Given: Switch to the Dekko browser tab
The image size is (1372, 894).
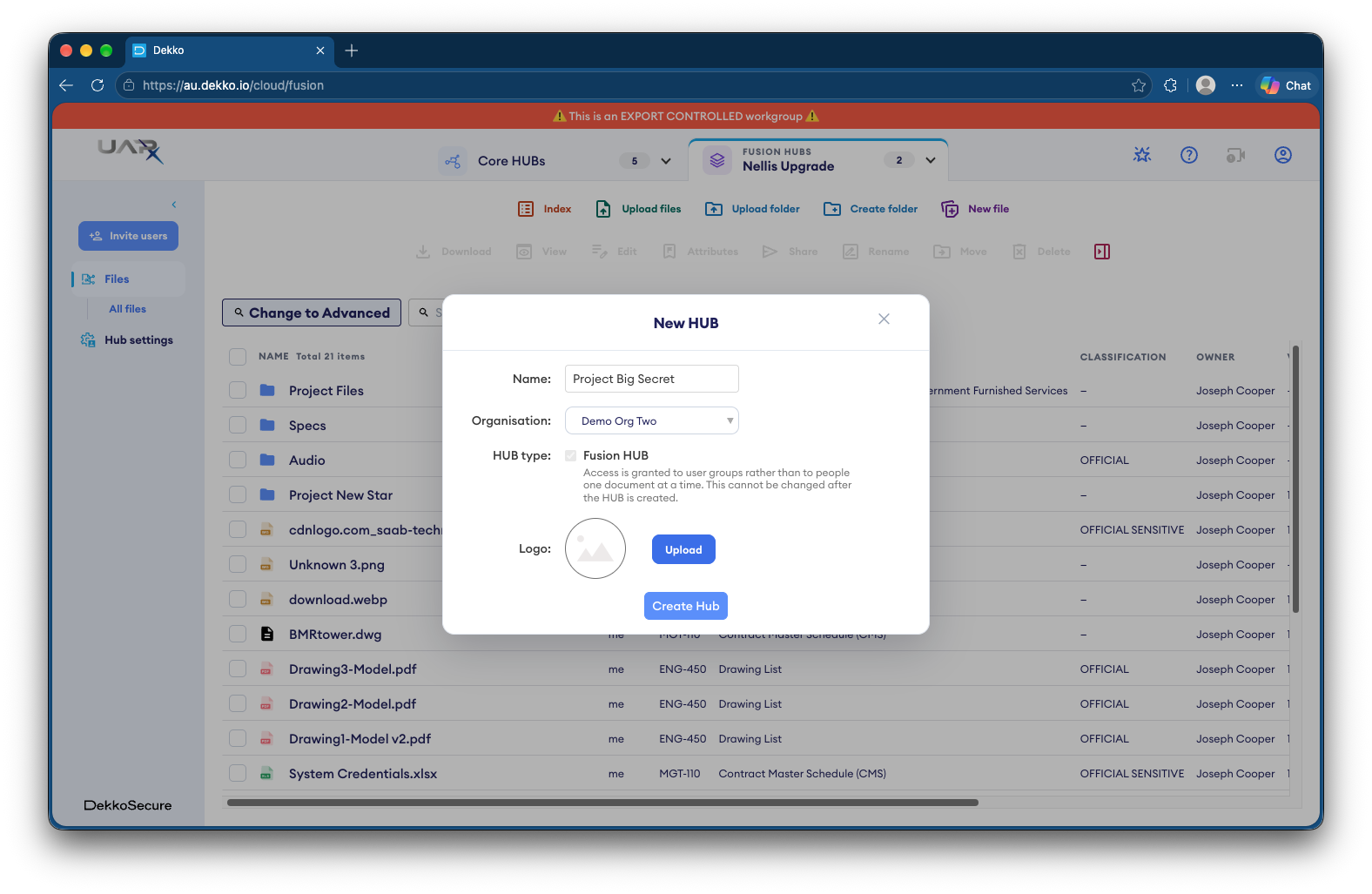Looking at the screenshot, I should [230, 50].
